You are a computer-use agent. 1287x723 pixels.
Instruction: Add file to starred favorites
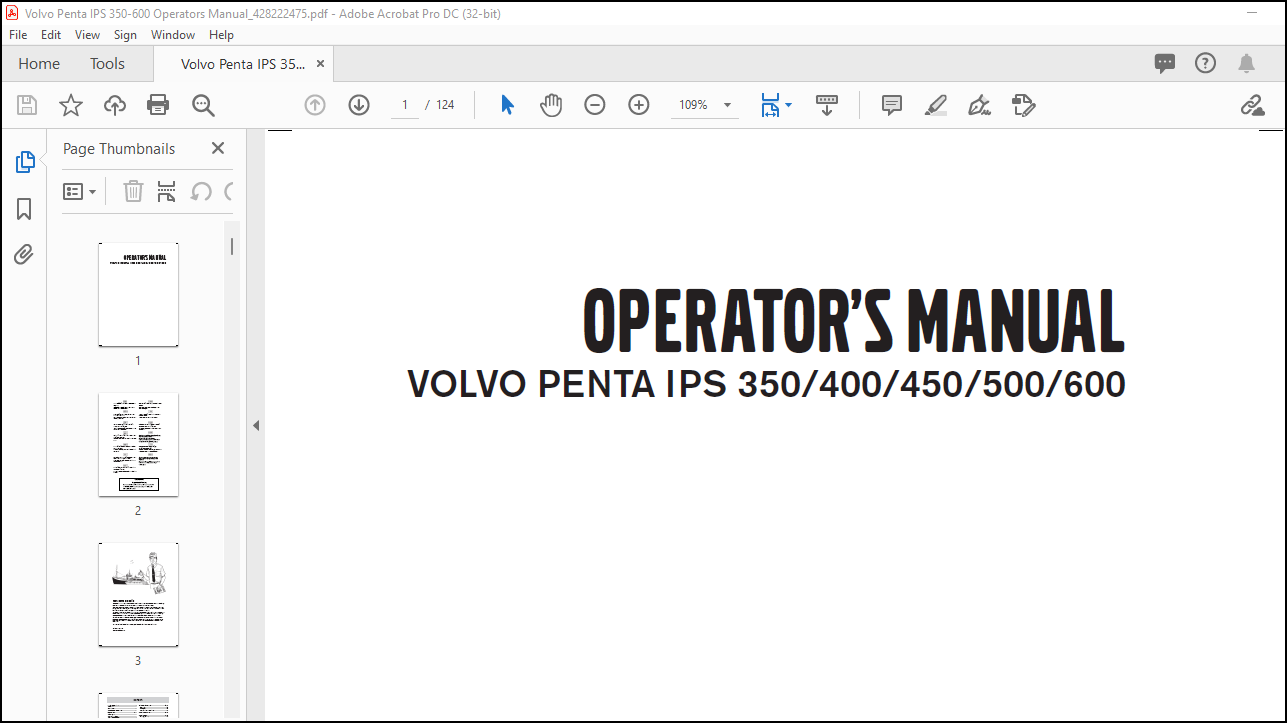[x=71, y=105]
